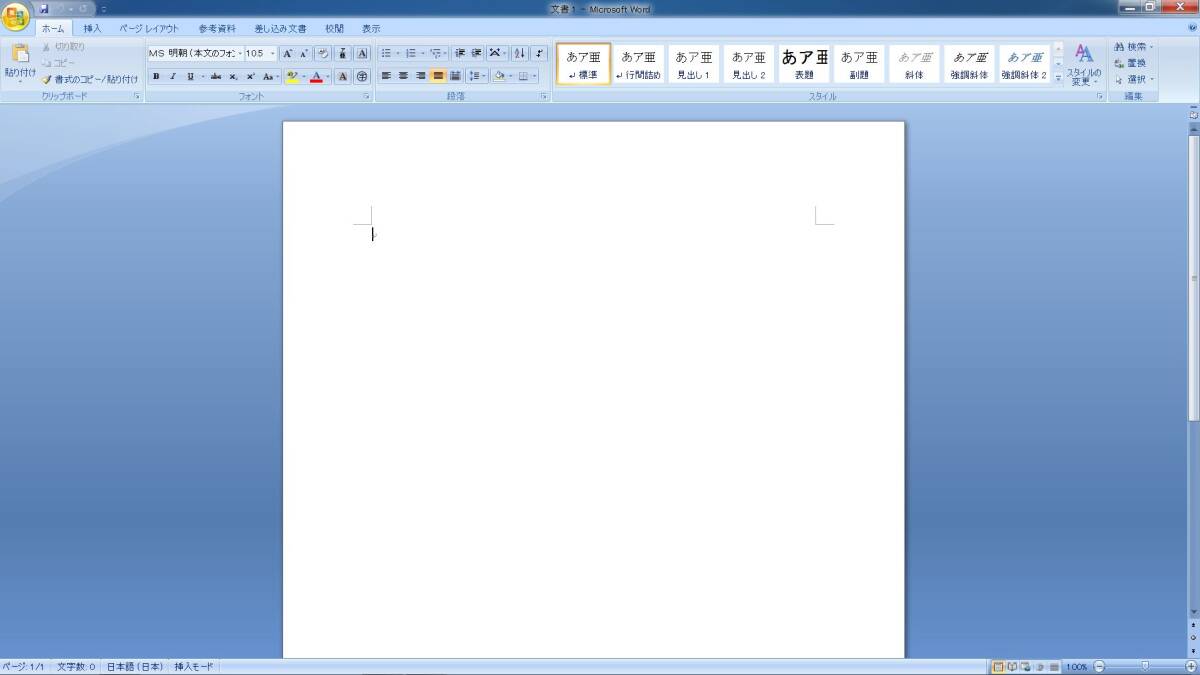Toggle Bold formatting
Screen dimensions: 1200x675
156,76
